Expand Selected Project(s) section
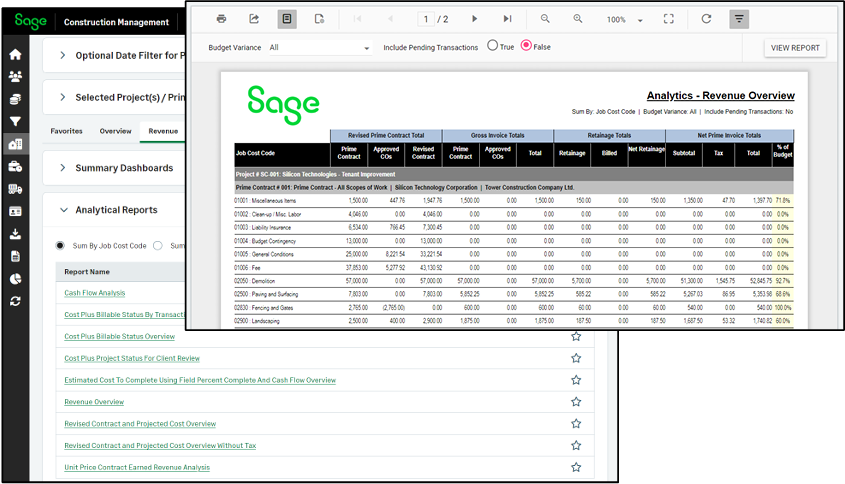This screenshot has height=484, width=845. click(x=63, y=97)
